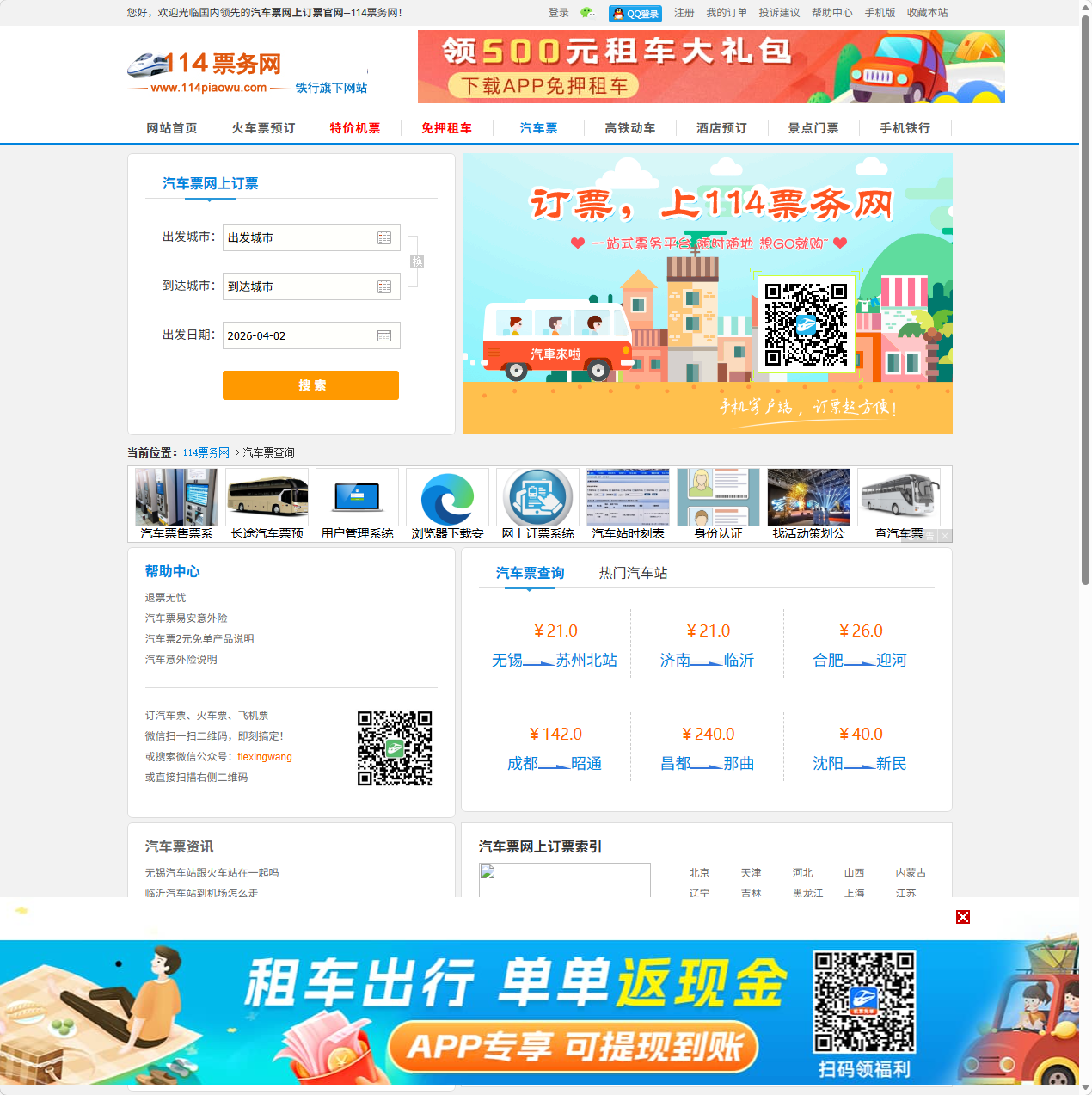Open the 火车票预订 menu item
The image size is (1092, 1095).
pos(263,128)
